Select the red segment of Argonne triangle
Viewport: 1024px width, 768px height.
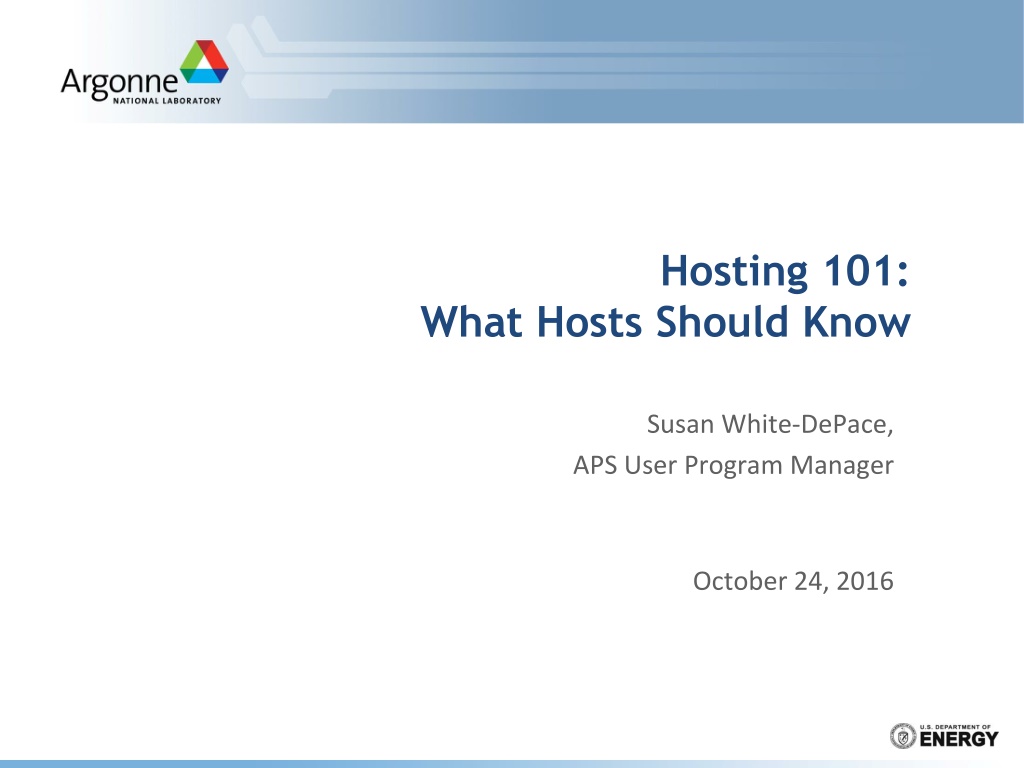click(217, 56)
